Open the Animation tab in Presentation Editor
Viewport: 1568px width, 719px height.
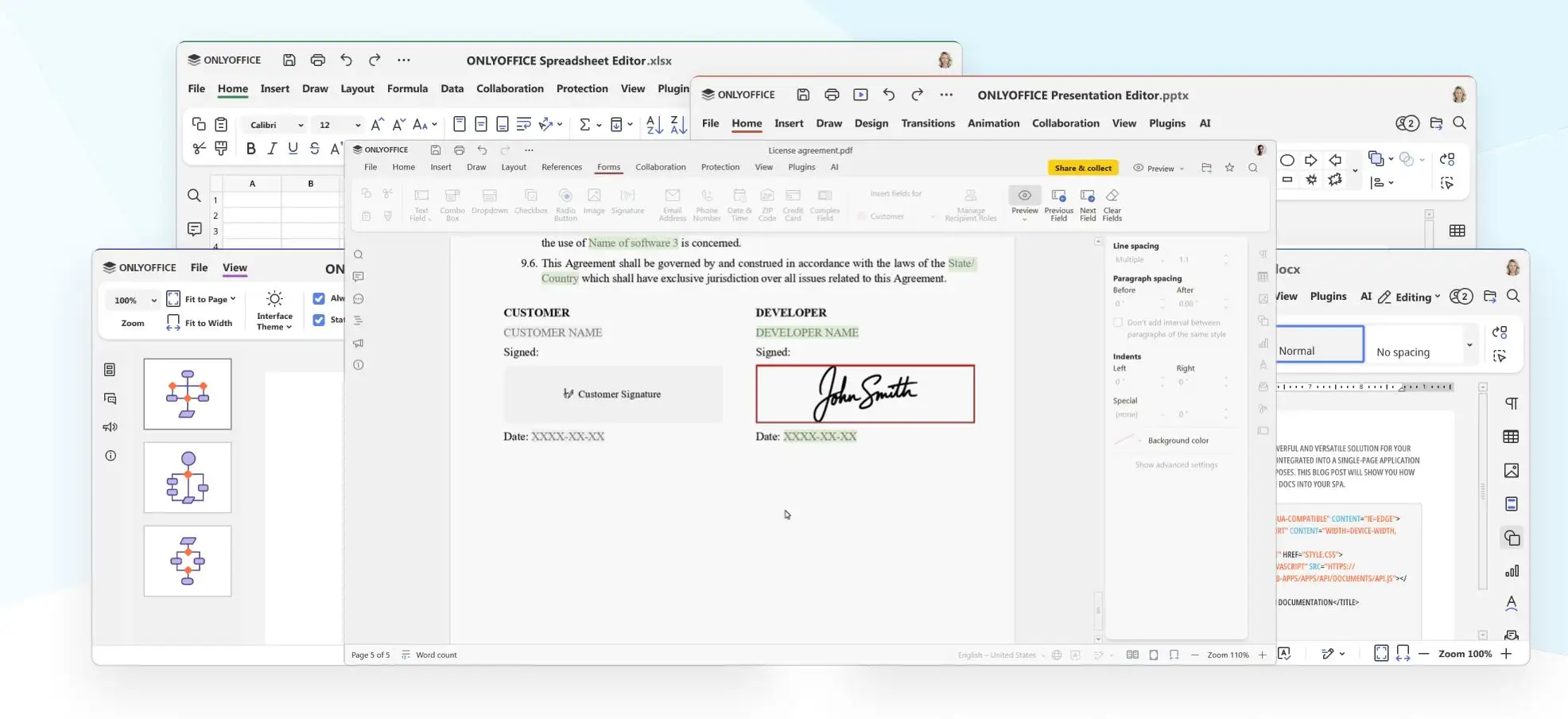[x=993, y=123]
